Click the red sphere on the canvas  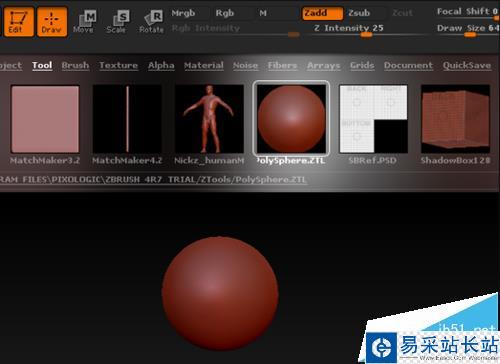(x=220, y=293)
